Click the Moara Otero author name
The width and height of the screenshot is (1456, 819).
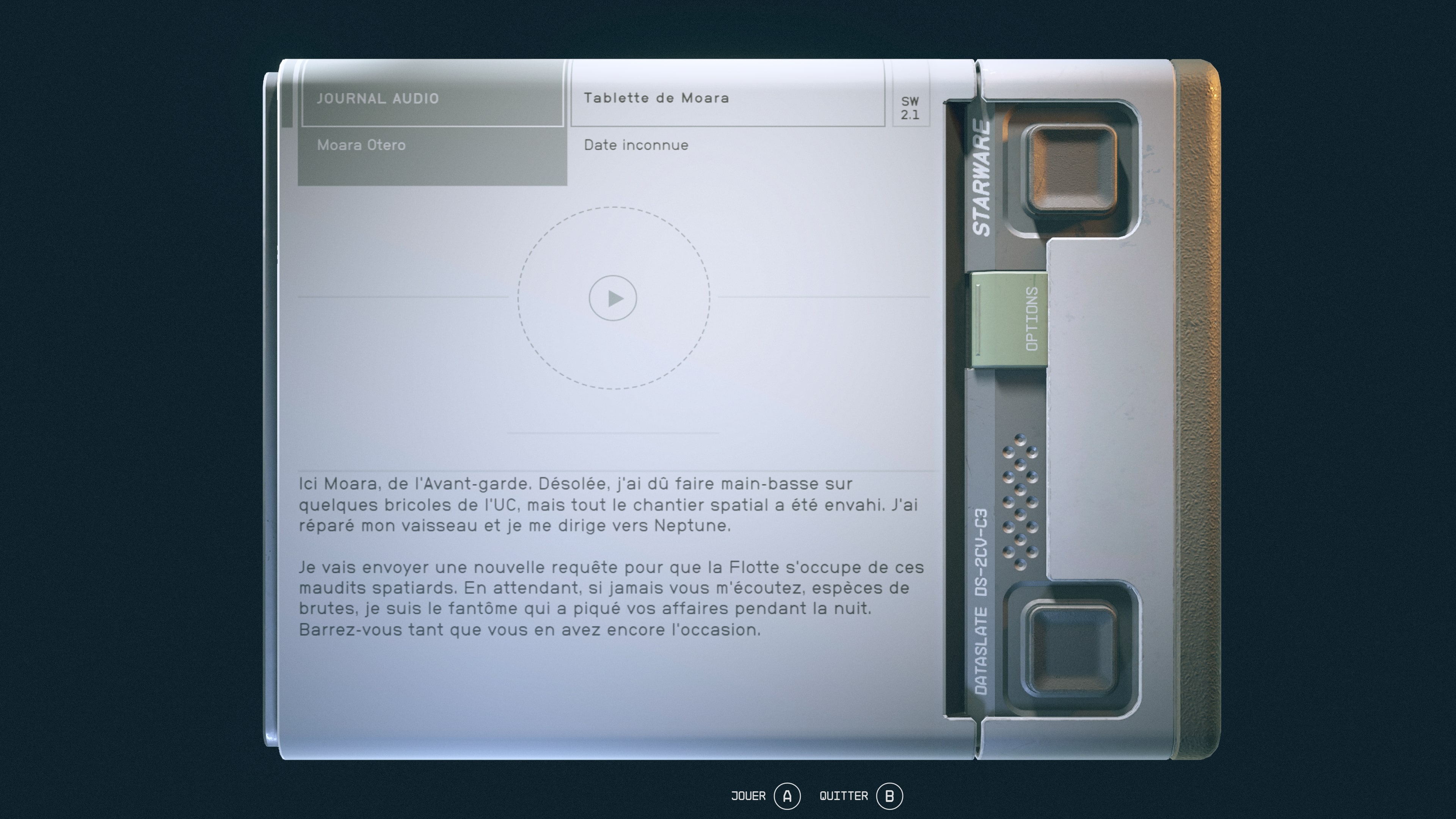[x=361, y=145]
